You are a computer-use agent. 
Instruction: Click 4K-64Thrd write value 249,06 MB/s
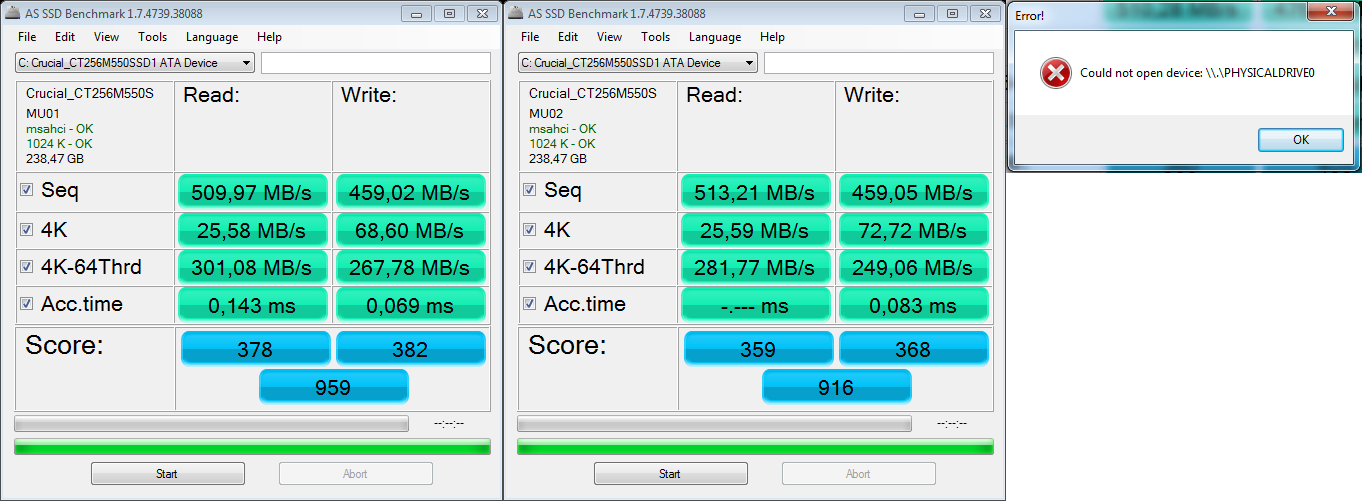pyautogui.click(x=913, y=267)
